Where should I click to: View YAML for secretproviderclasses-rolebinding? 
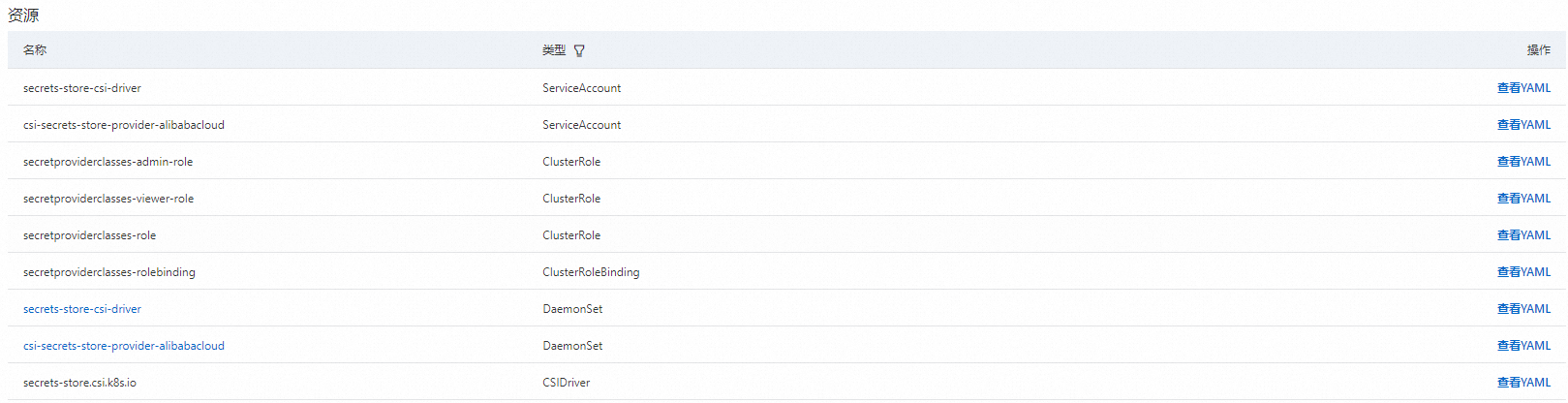tap(1523, 272)
